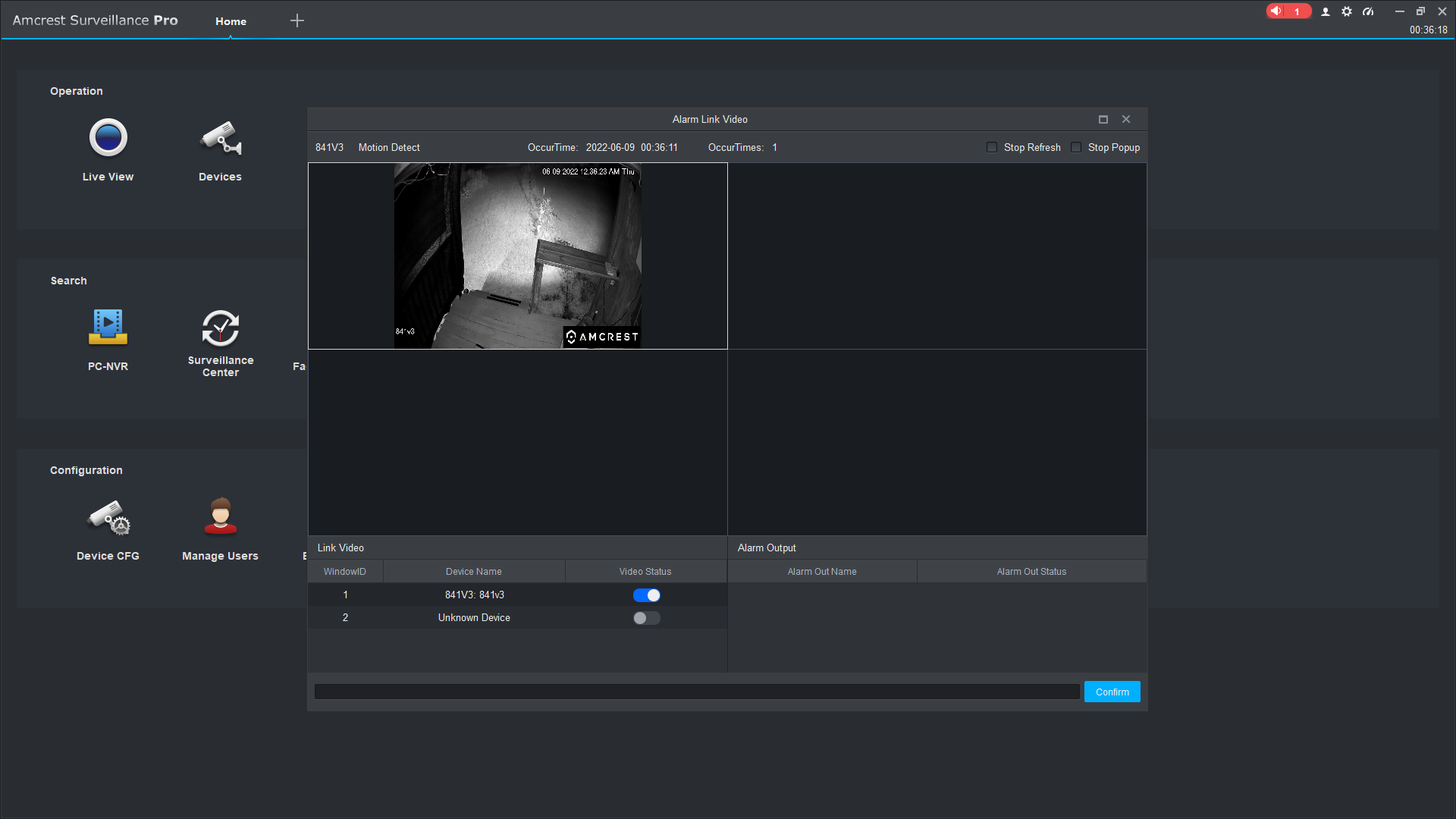Launch PC-NVR
Image resolution: width=1456 pixels, height=819 pixels.
(108, 340)
